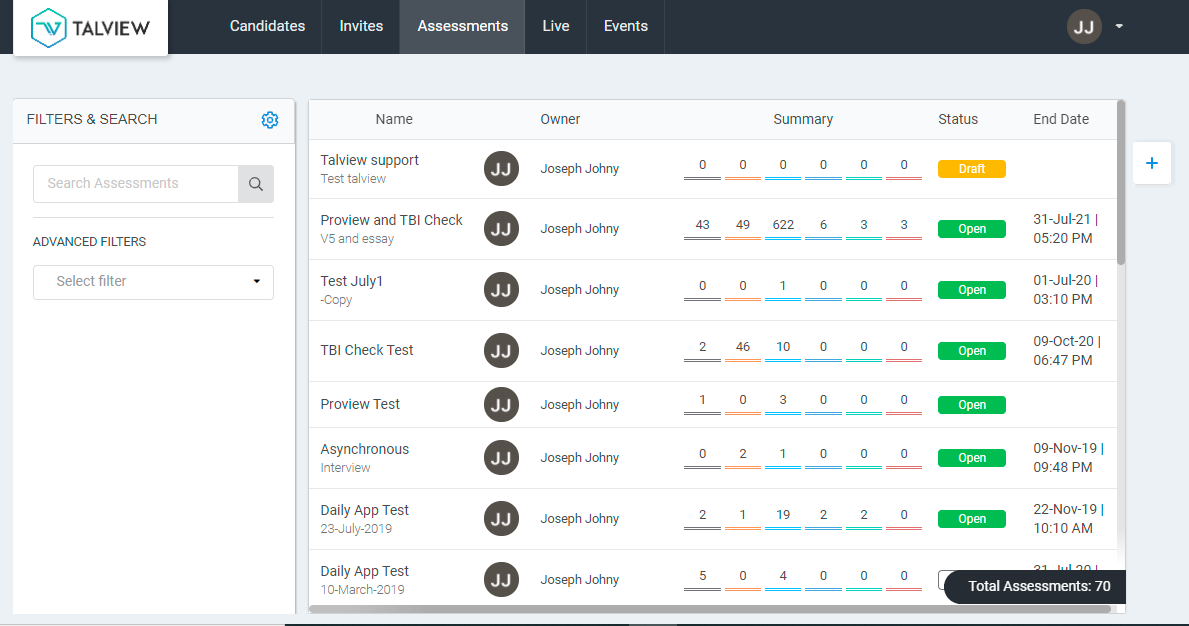Click Open status of Test July1
The image size is (1189, 626).
[971, 290]
